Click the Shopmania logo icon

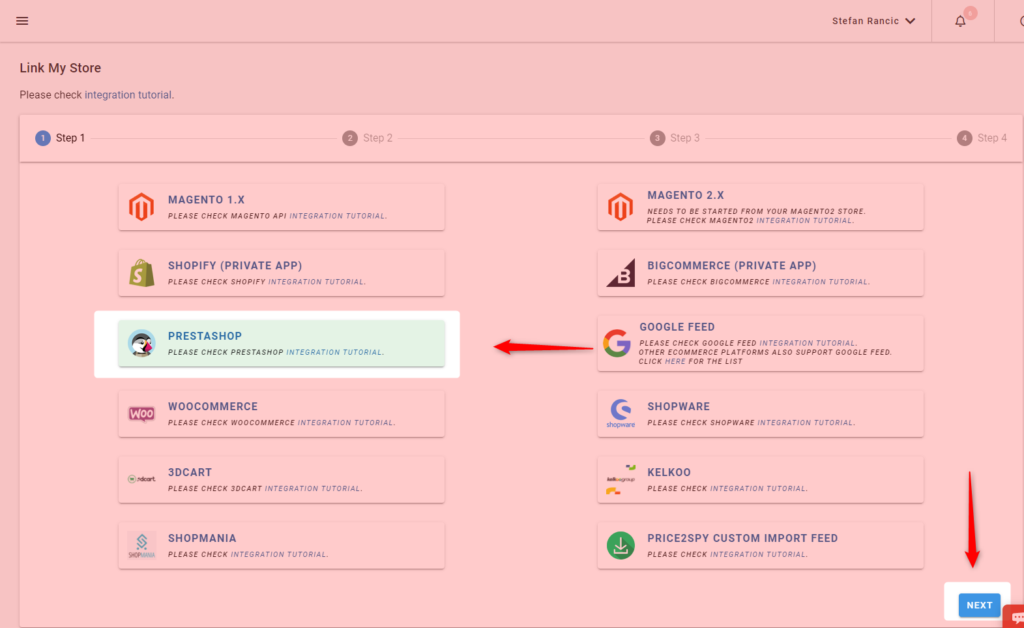click(142, 546)
